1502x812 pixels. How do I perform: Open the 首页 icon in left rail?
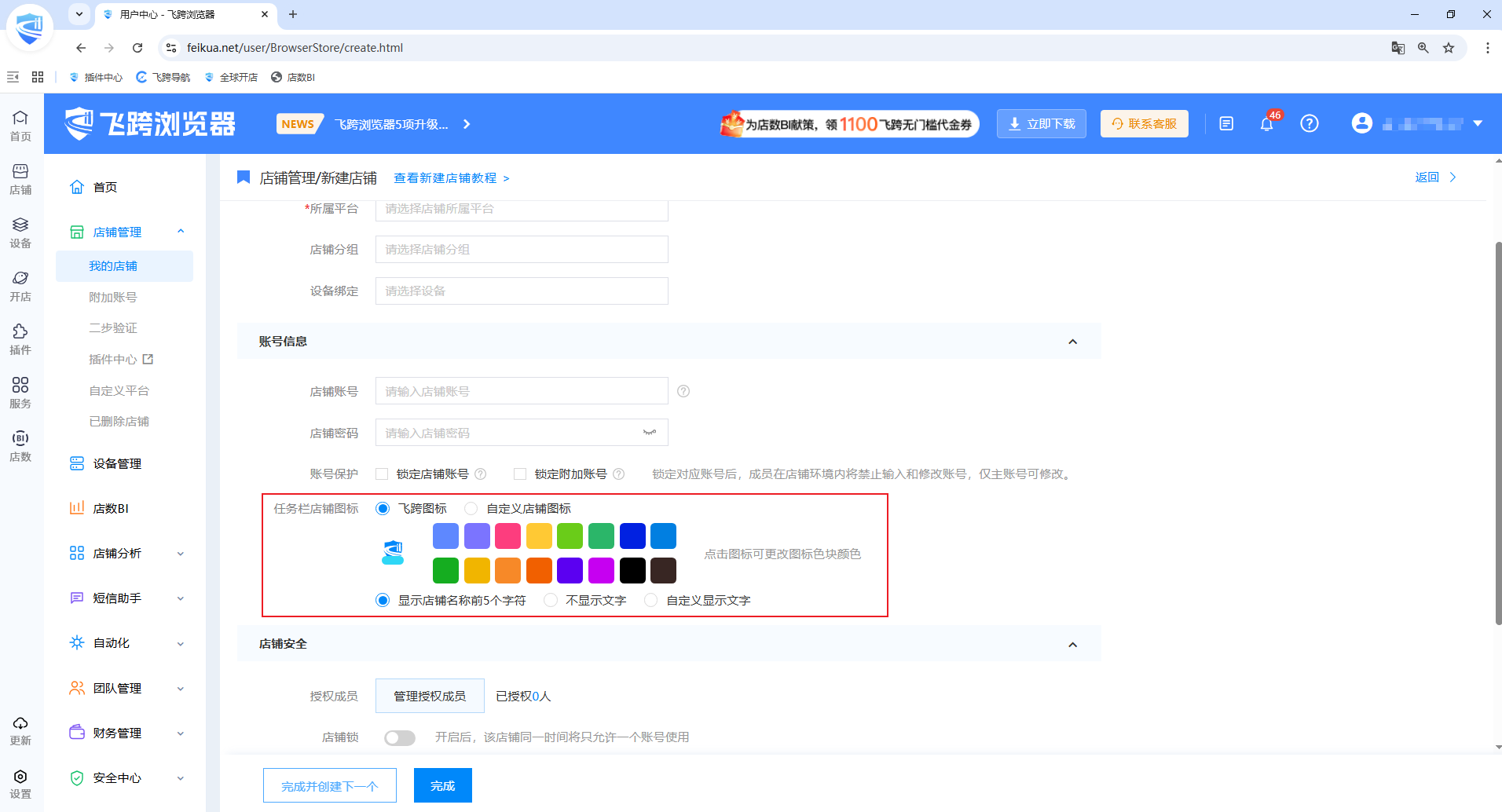click(x=20, y=126)
